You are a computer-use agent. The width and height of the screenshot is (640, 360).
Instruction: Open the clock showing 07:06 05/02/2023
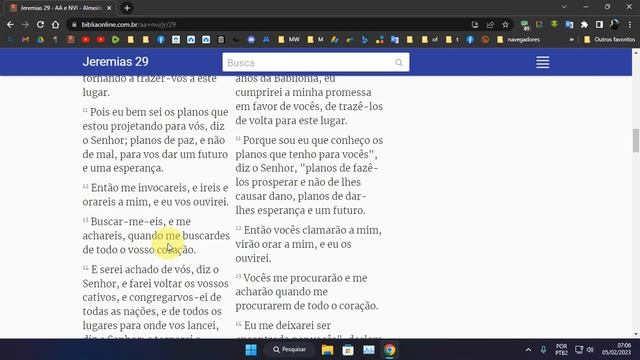(616, 349)
